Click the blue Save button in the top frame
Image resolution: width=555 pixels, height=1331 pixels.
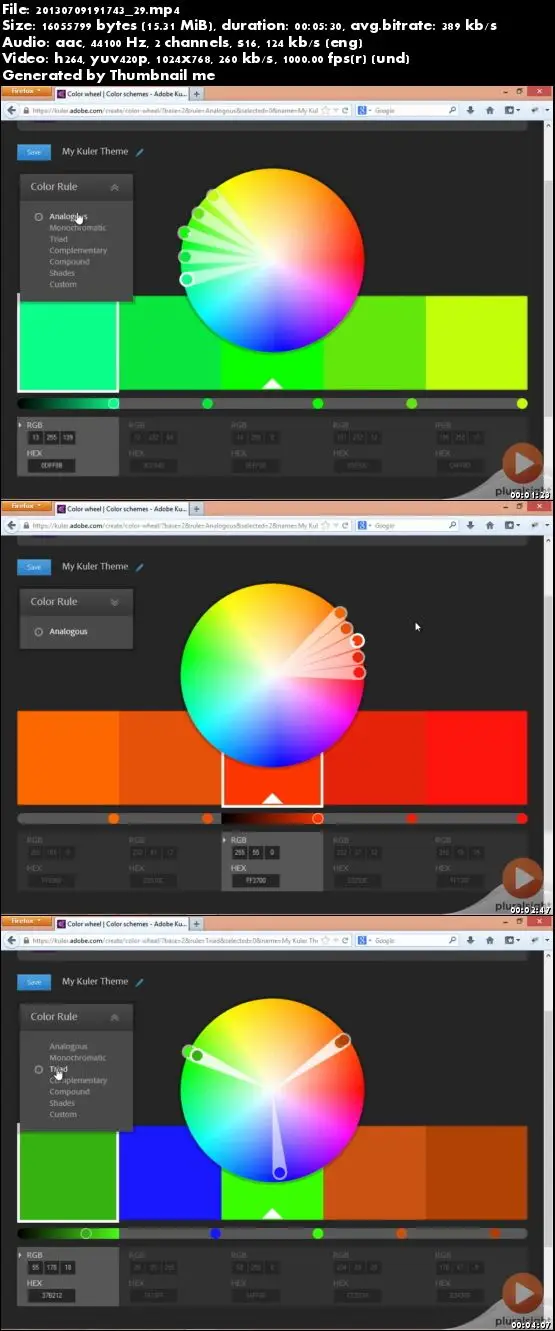coord(34,152)
